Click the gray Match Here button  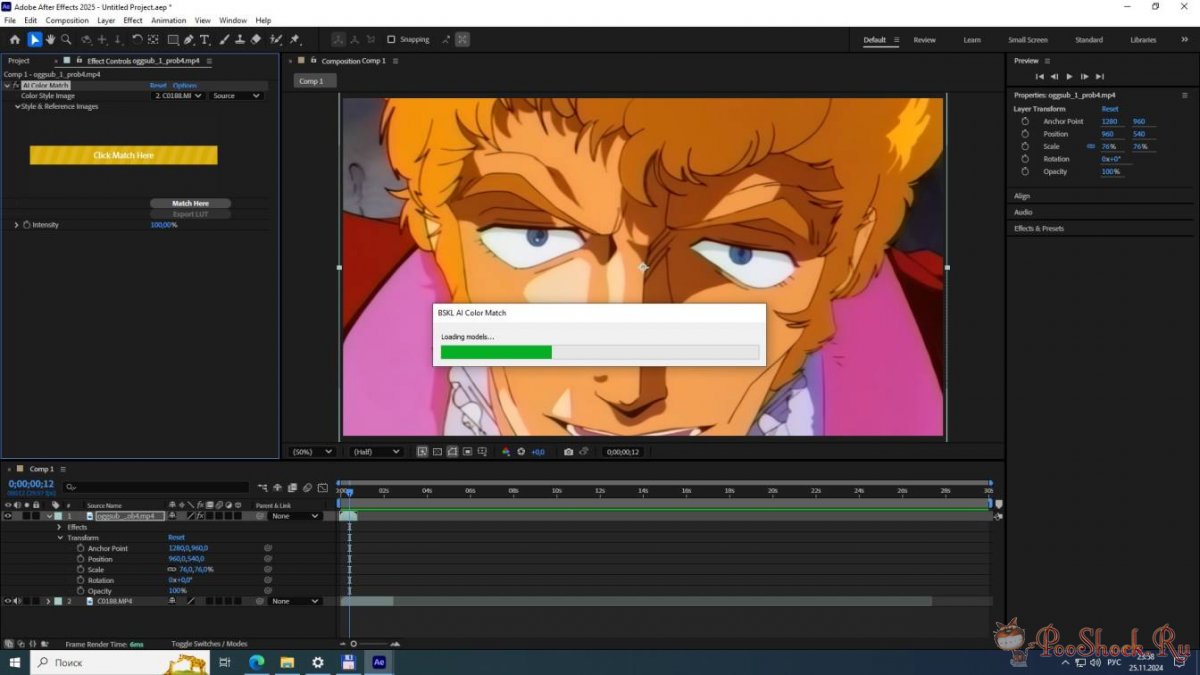coord(190,203)
